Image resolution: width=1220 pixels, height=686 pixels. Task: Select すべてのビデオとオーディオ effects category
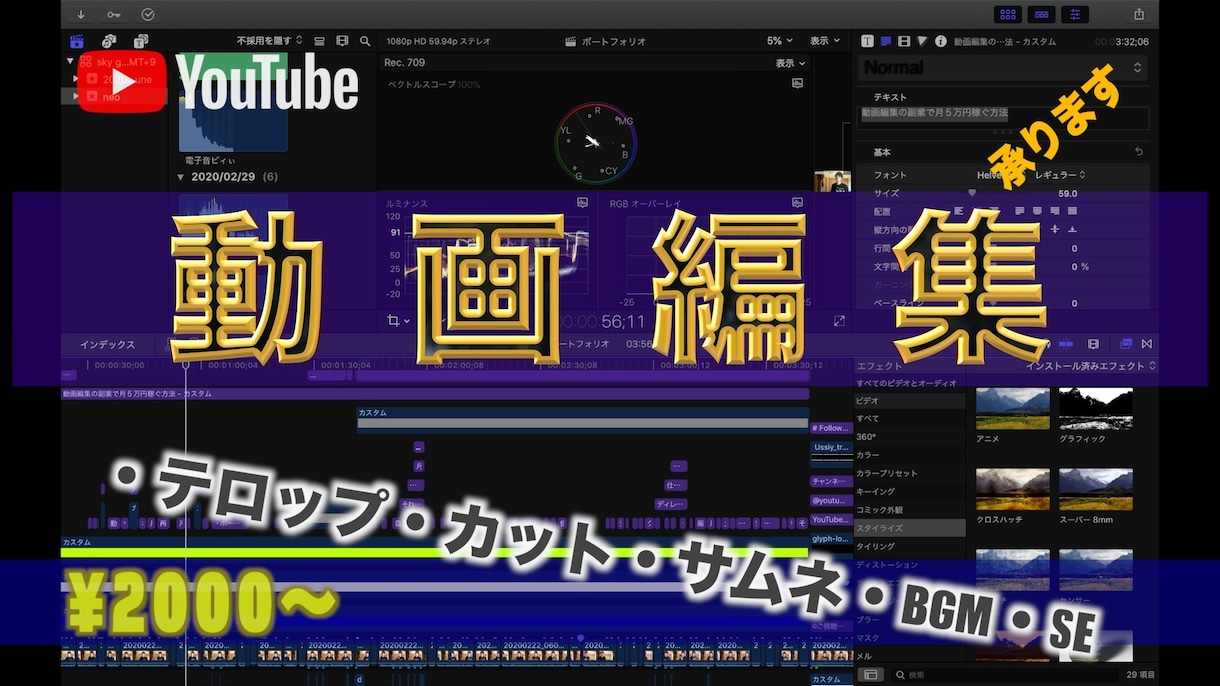tap(907, 383)
